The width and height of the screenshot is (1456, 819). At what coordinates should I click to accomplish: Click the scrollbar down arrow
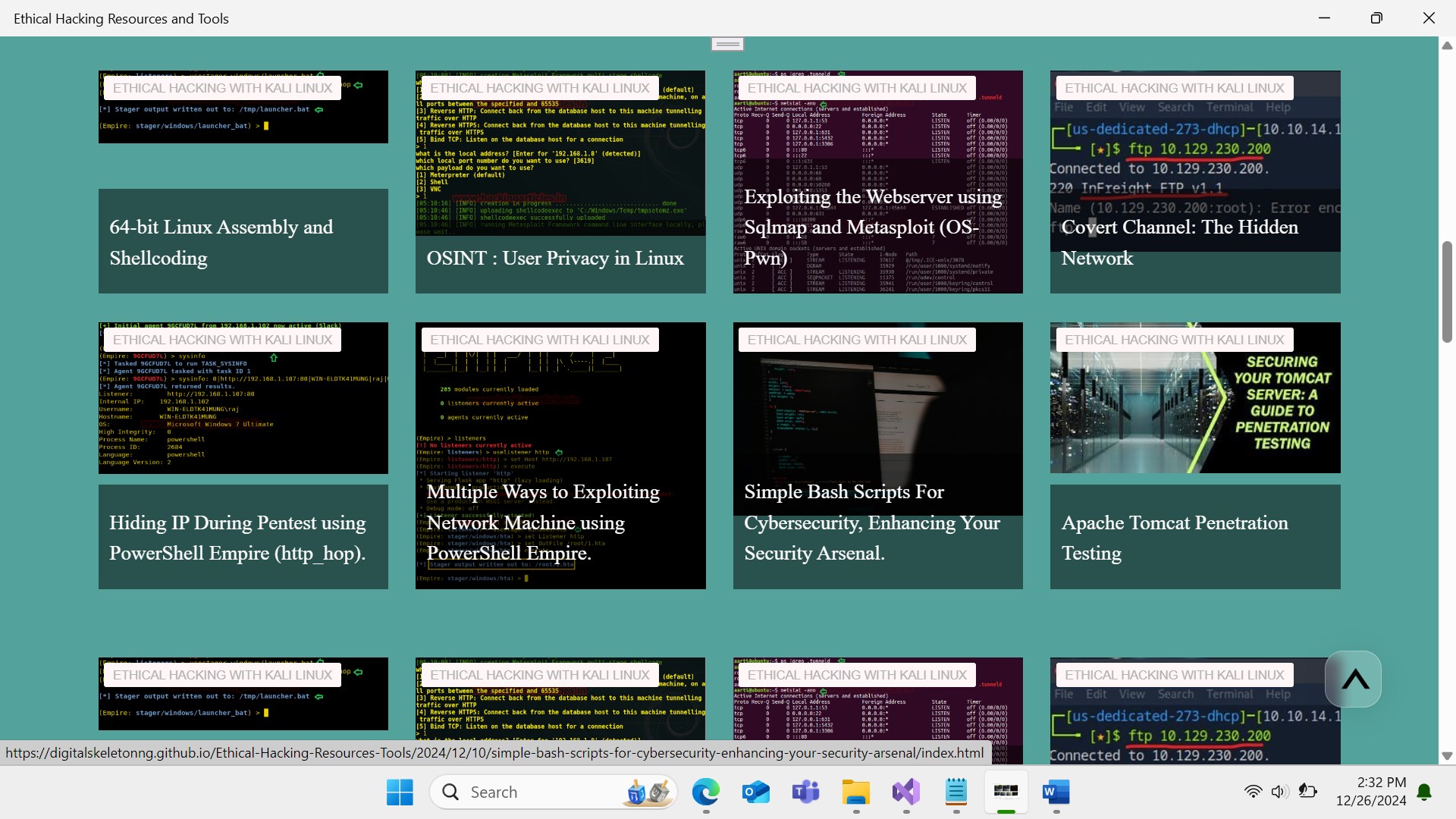tap(1447, 756)
